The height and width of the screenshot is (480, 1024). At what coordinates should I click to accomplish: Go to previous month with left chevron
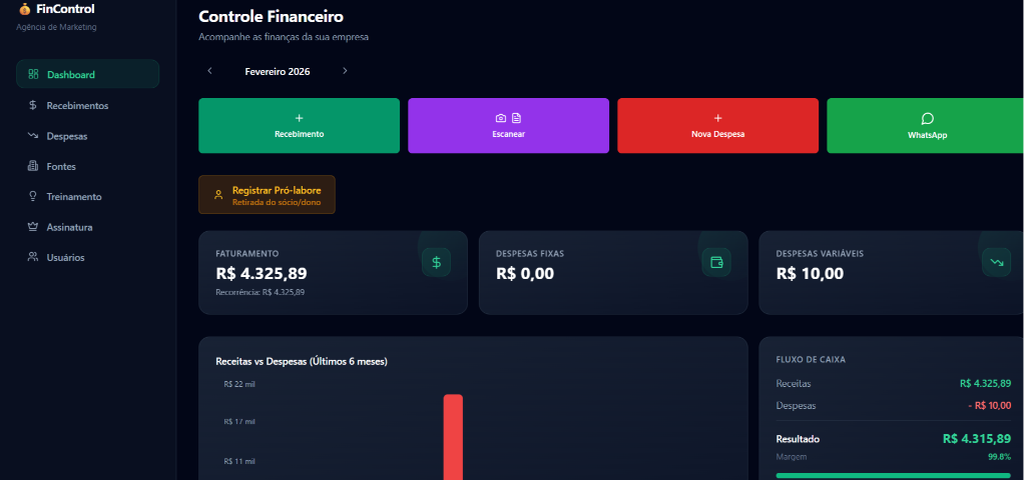point(210,71)
